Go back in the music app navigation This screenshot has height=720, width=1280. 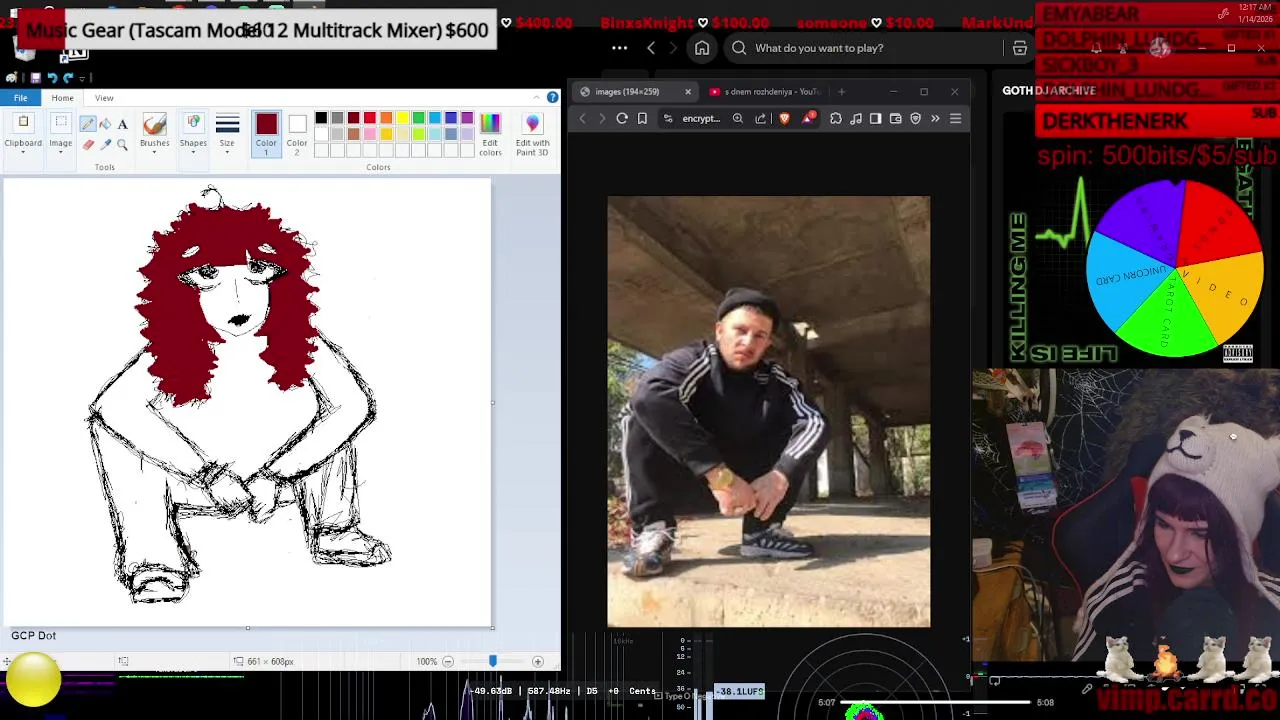point(651,48)
